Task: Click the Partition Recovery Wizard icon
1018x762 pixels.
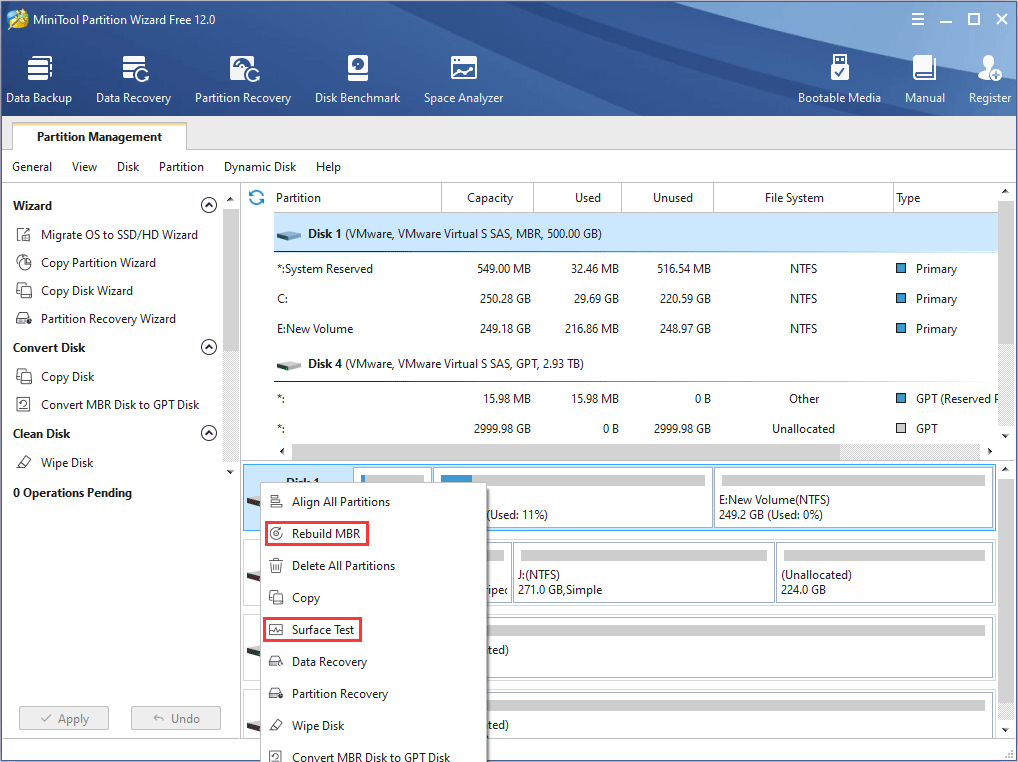Action: click(x=23, y=318)
